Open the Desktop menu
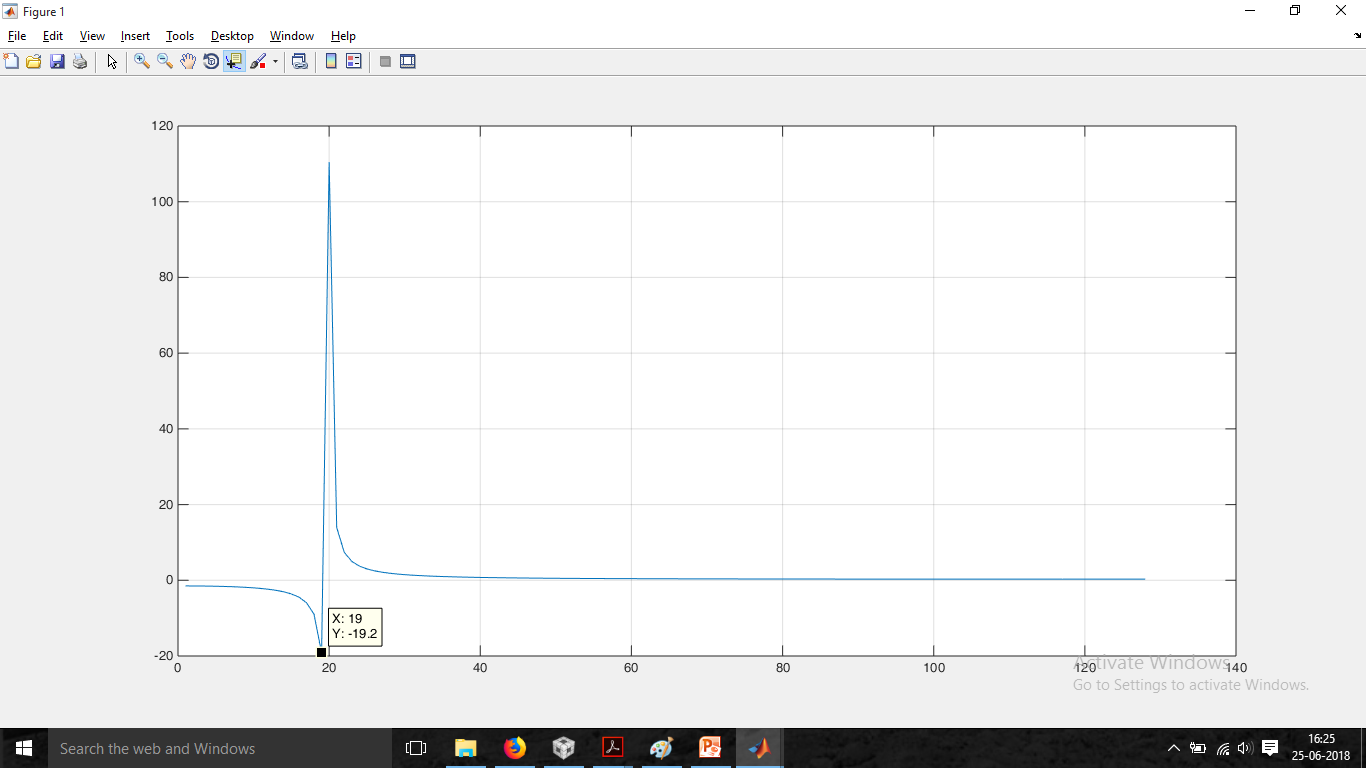 [x=232, y=36]
